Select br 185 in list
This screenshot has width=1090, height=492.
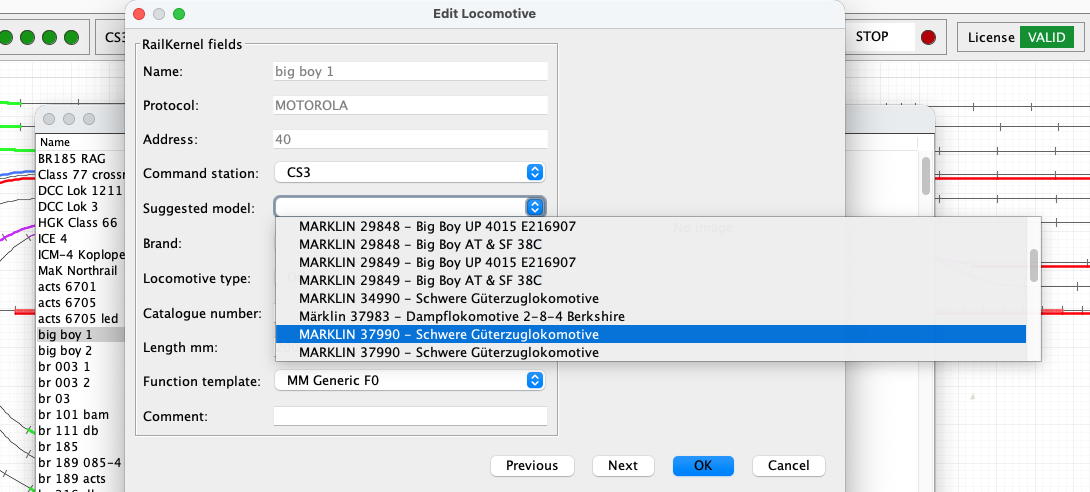pyautogui.click(x=81, y=446)
